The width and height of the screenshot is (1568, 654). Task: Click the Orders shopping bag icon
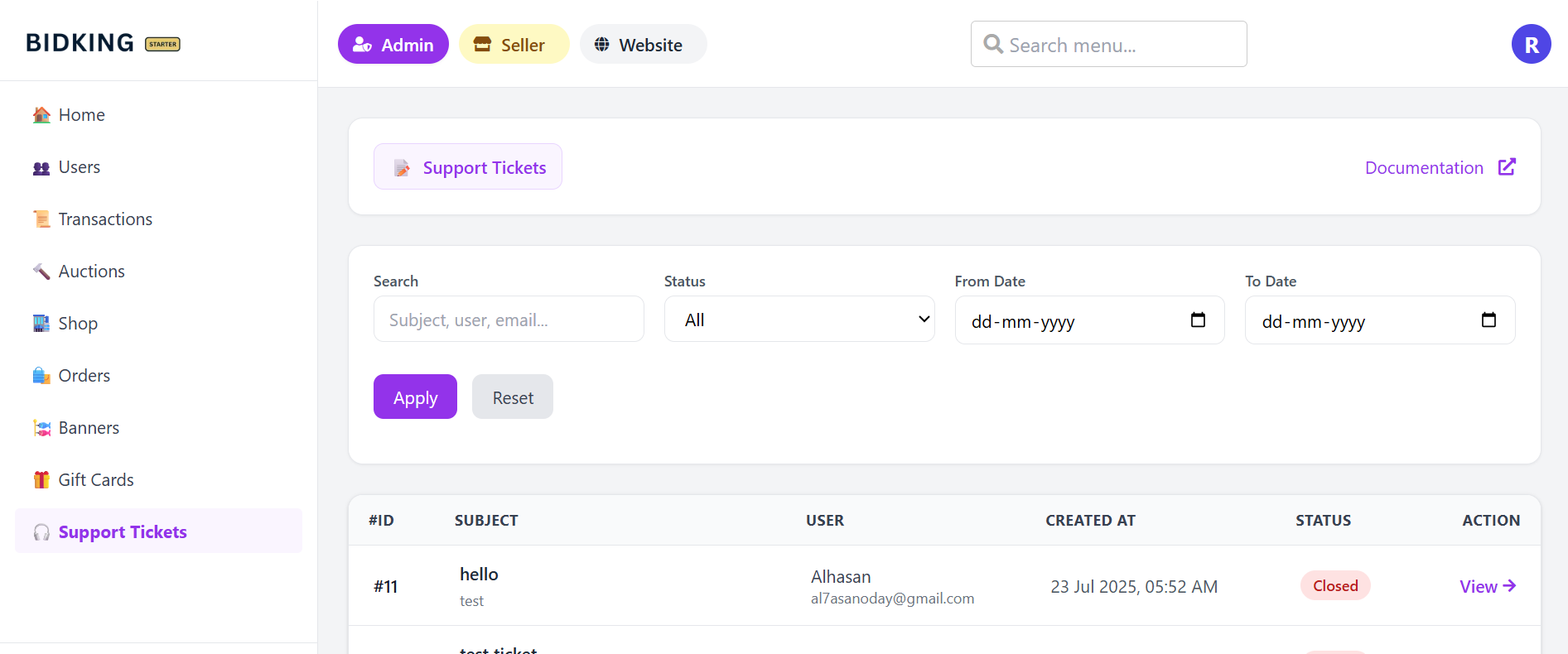(x=41, y=376)
